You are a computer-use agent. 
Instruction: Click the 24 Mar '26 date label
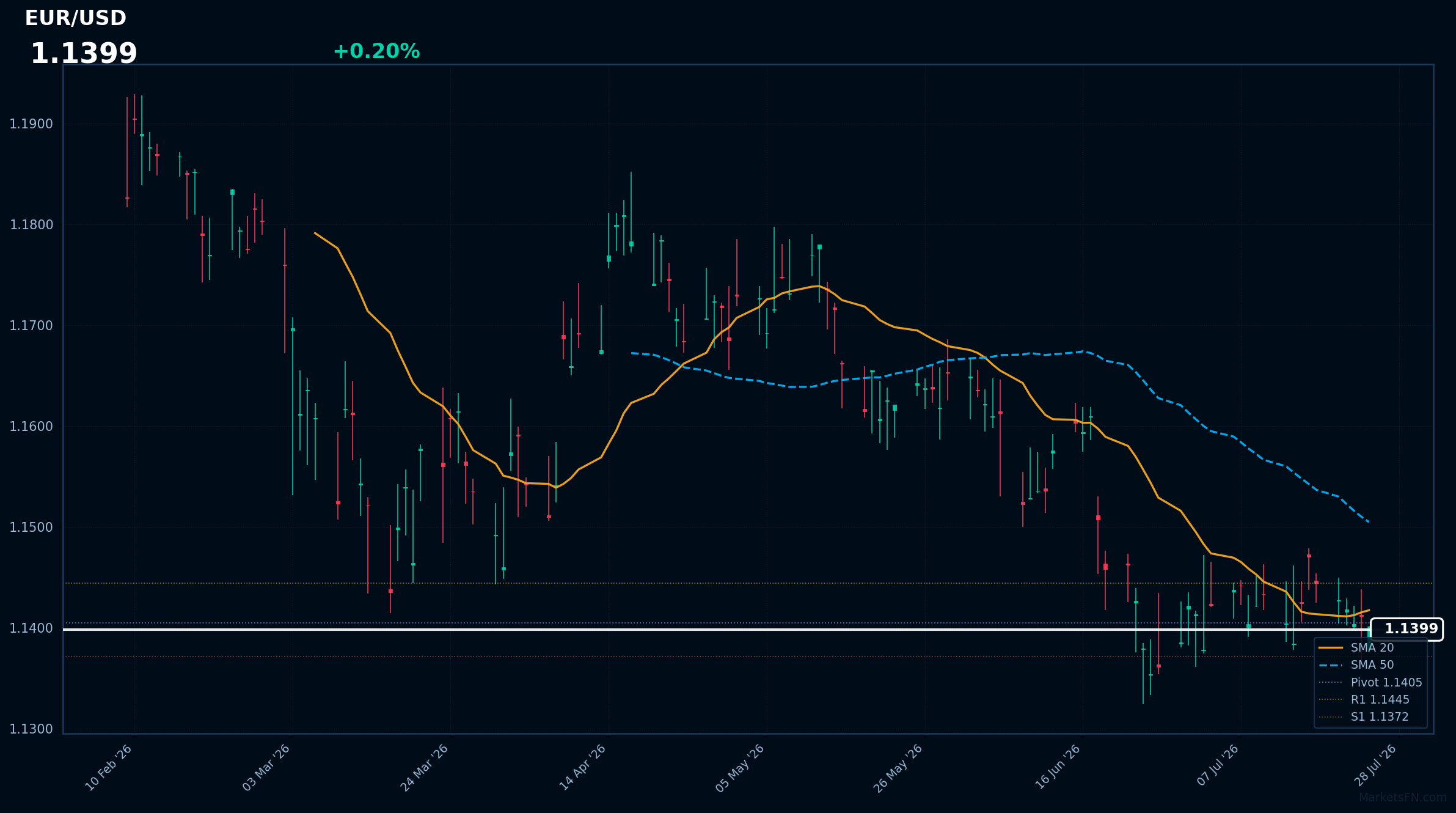[425, 768]
